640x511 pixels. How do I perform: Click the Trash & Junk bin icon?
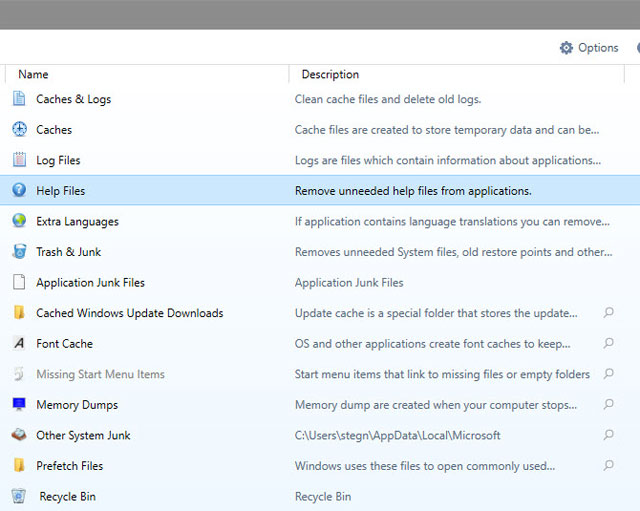pyautogui.click(x=19, y=252)
